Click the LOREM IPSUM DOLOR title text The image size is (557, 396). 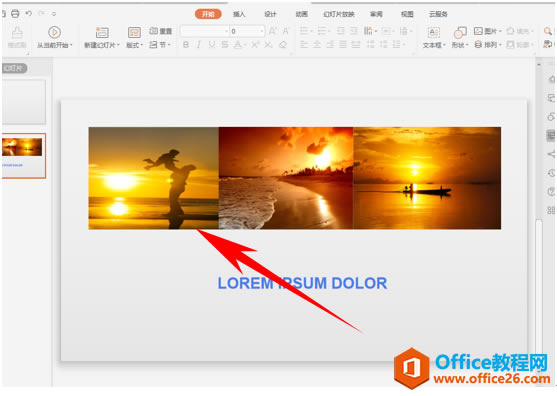pos(302,283)
